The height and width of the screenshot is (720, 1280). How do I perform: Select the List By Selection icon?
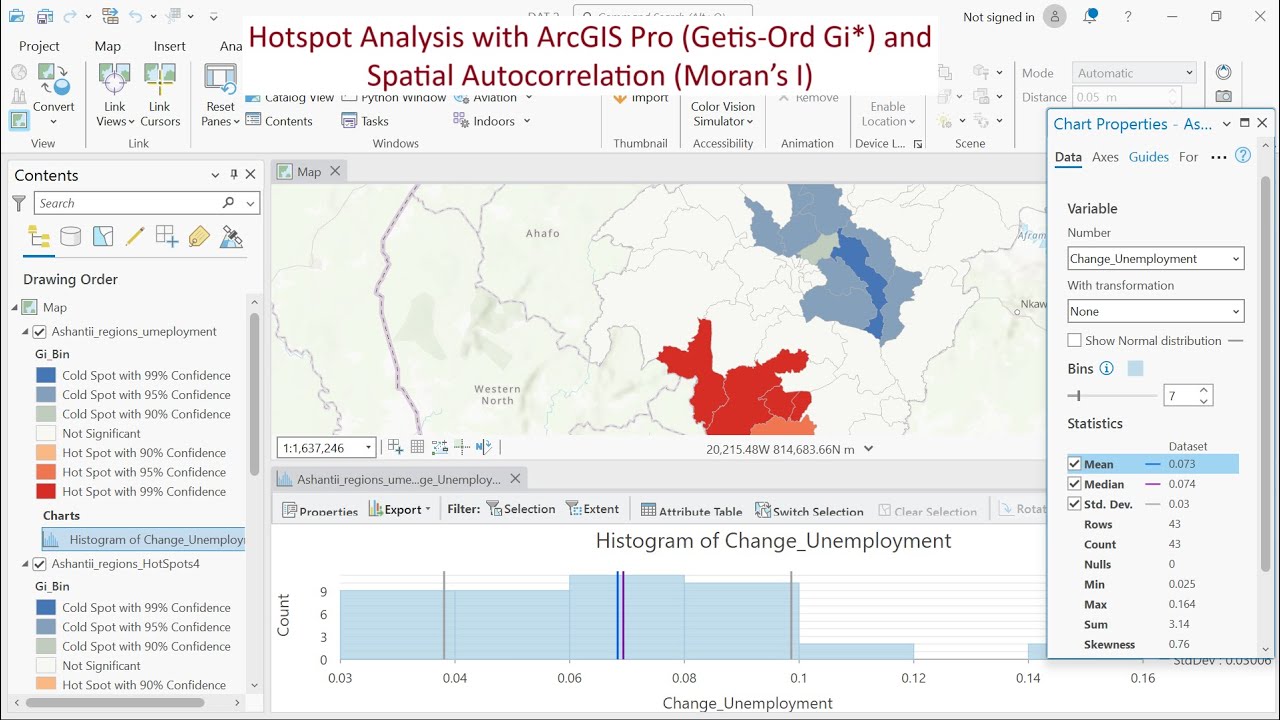coord(103,237)
